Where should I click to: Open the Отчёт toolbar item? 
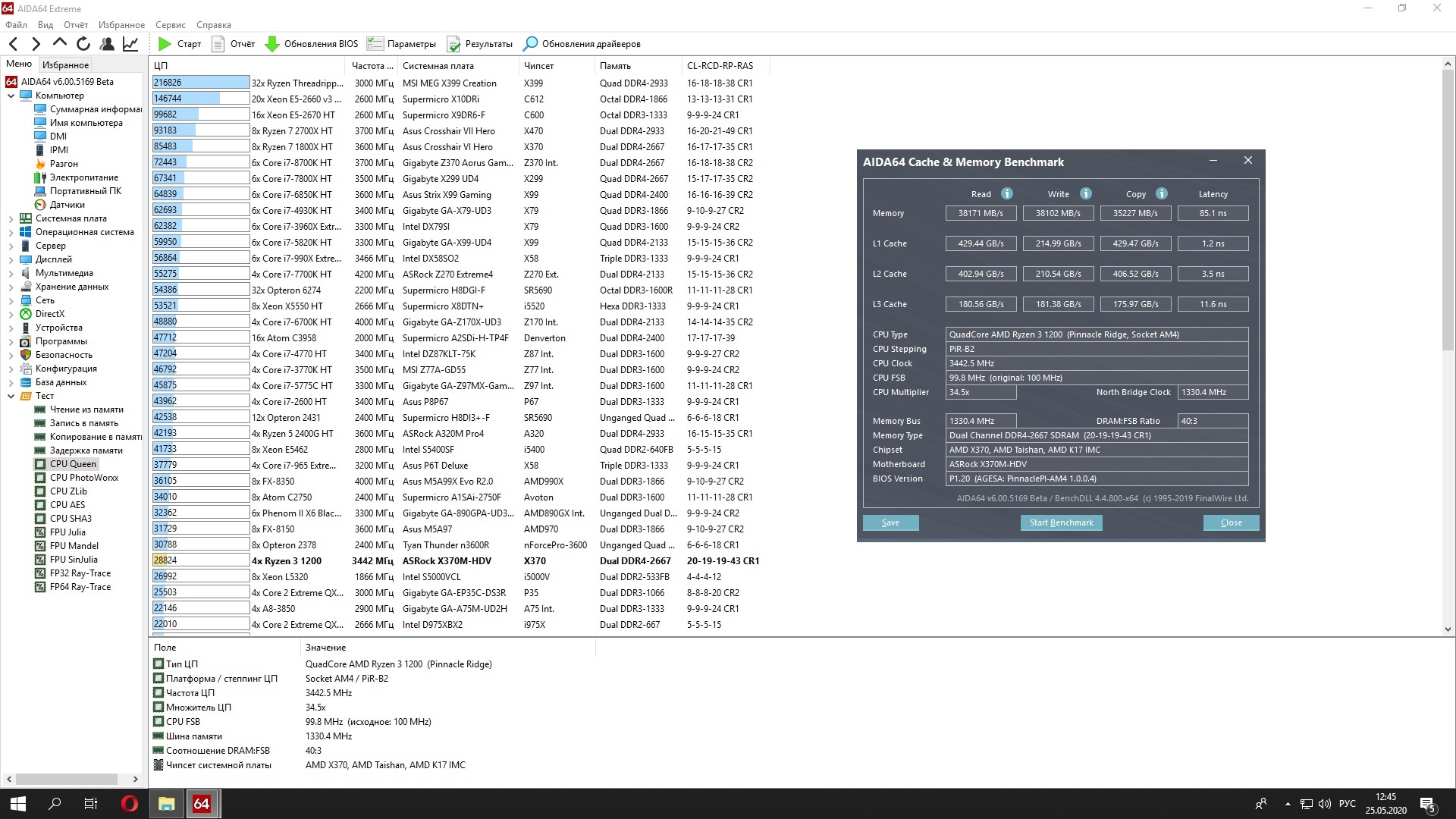(x=234, y=44)
